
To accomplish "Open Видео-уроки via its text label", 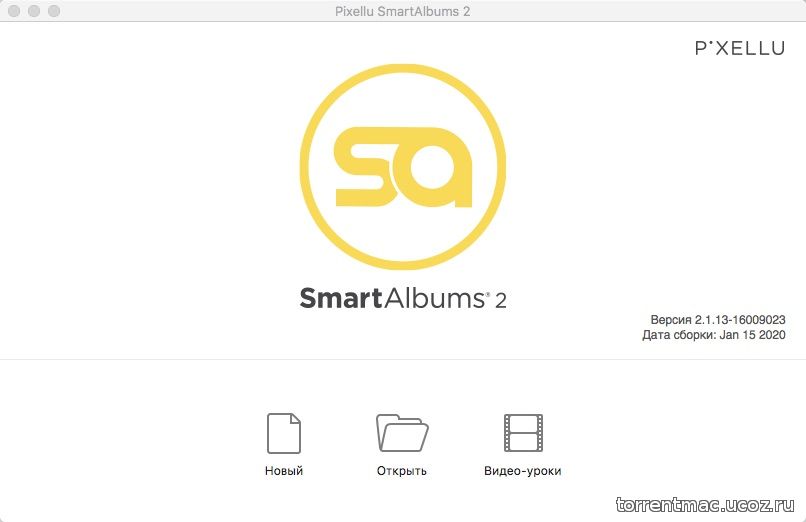I will coord(523,471).
